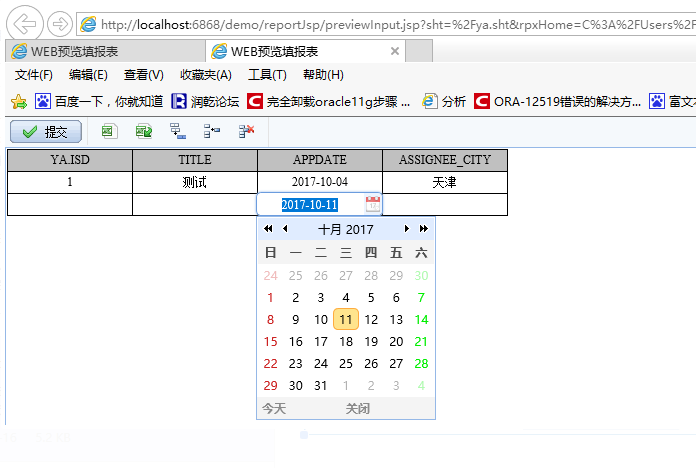Screen dimensions: 696x468
Task: Click empty TITLE cell in second row
Action: pos(195,205)
